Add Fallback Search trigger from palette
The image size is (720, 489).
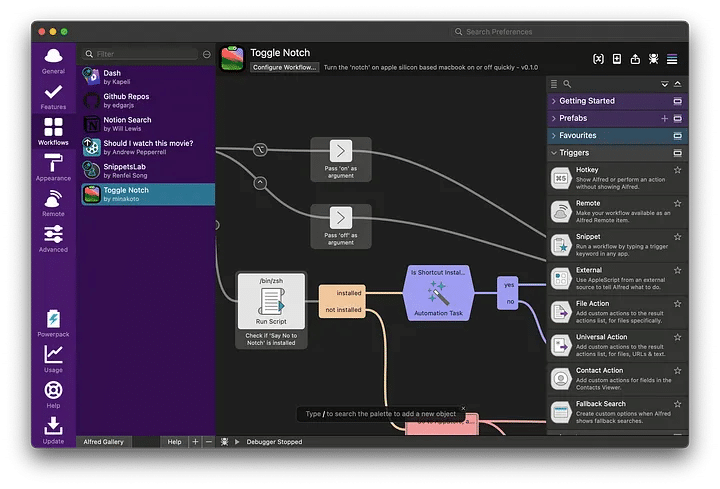click(x=617, y=412)
